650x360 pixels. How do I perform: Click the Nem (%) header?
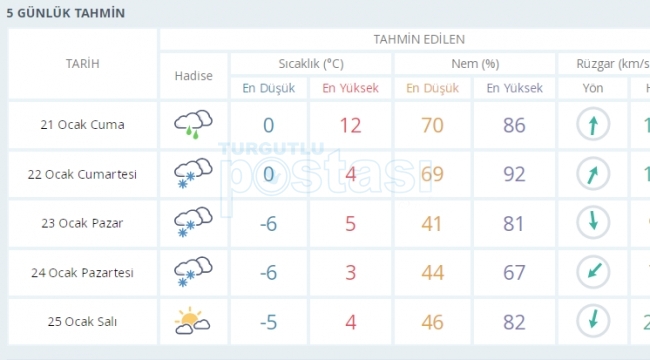pyautogui.click(x=475, y=64)
